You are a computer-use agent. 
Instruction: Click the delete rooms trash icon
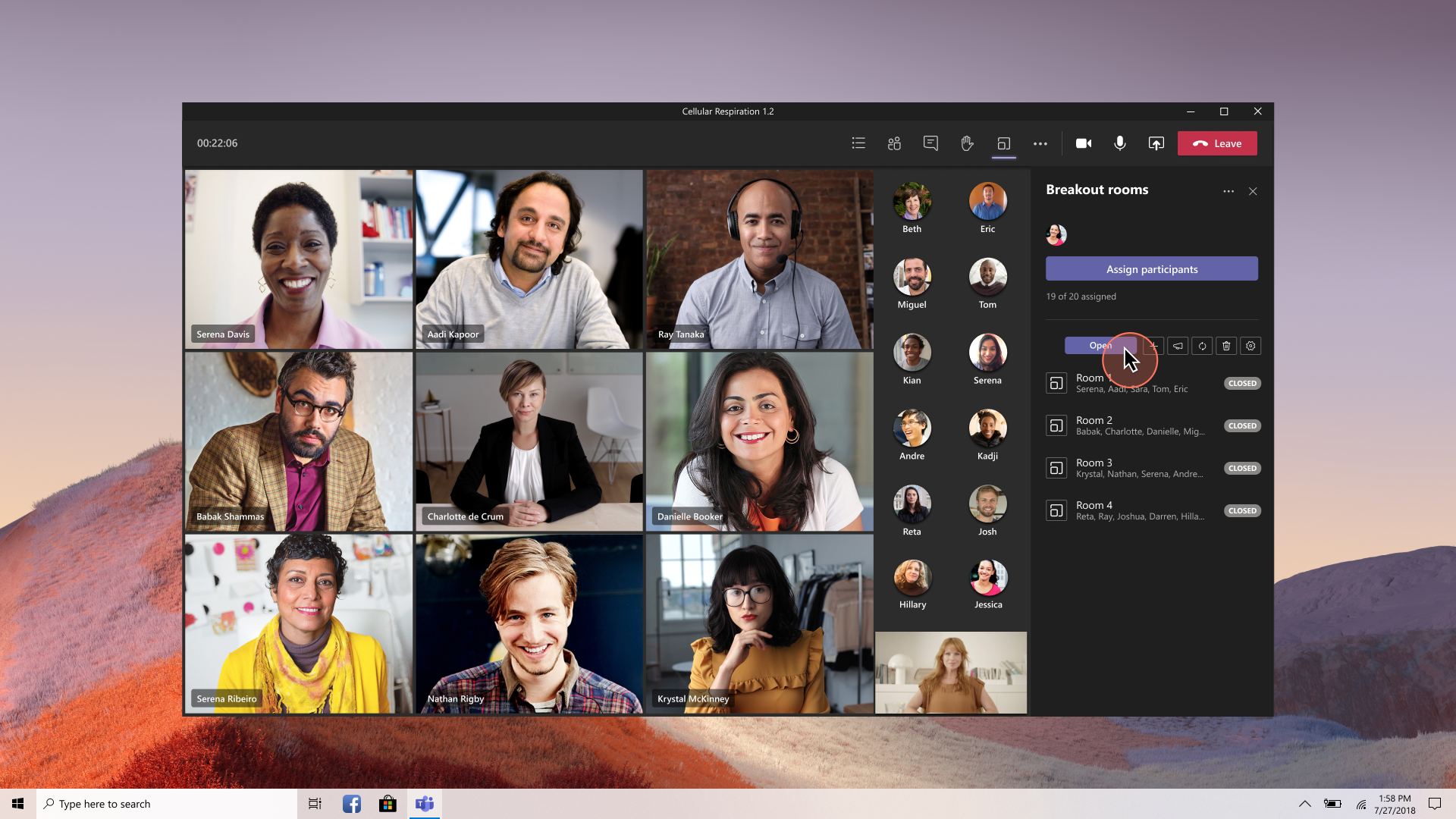pyautogui.click(x=1226, y=346)
